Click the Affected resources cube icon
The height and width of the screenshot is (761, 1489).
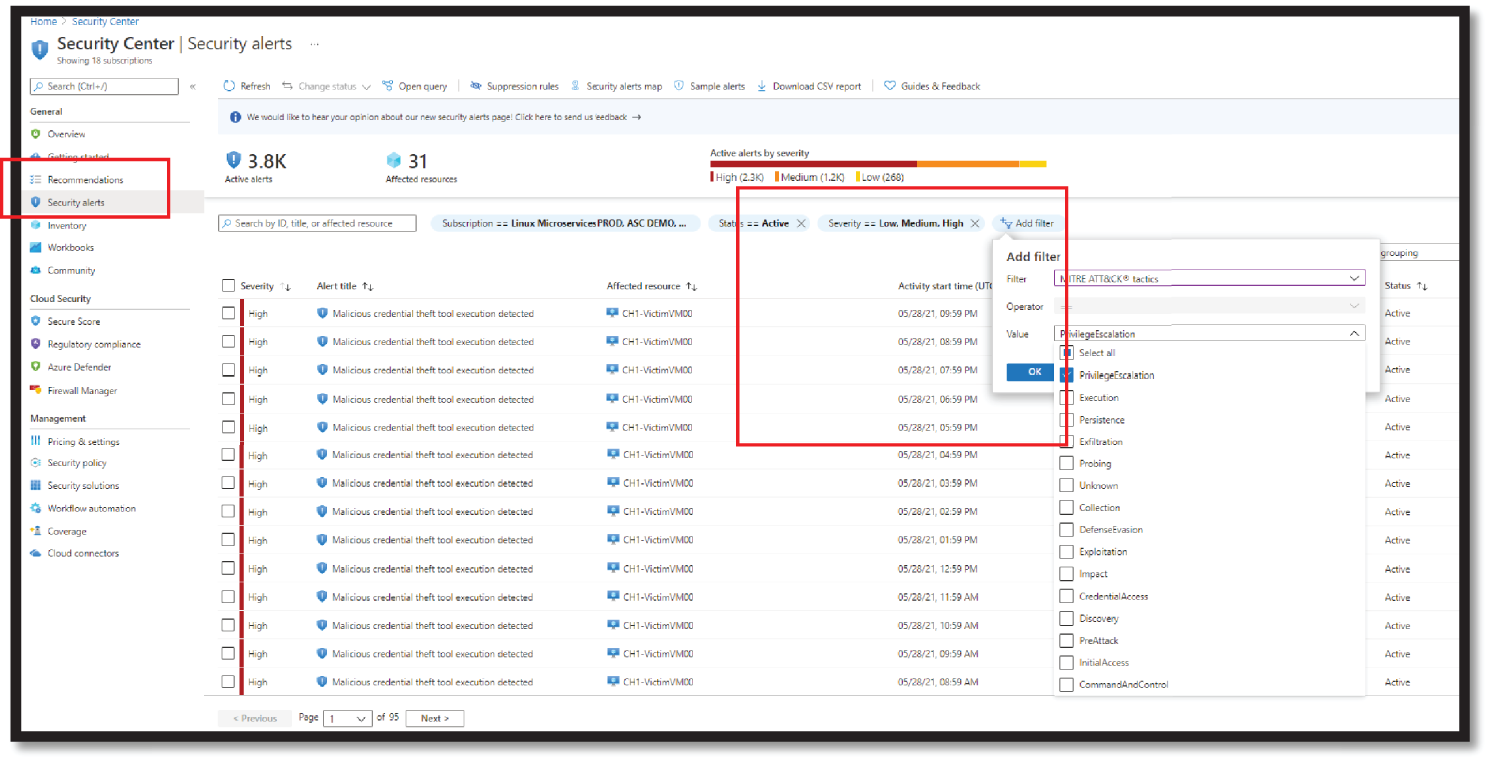coord(394,160)
